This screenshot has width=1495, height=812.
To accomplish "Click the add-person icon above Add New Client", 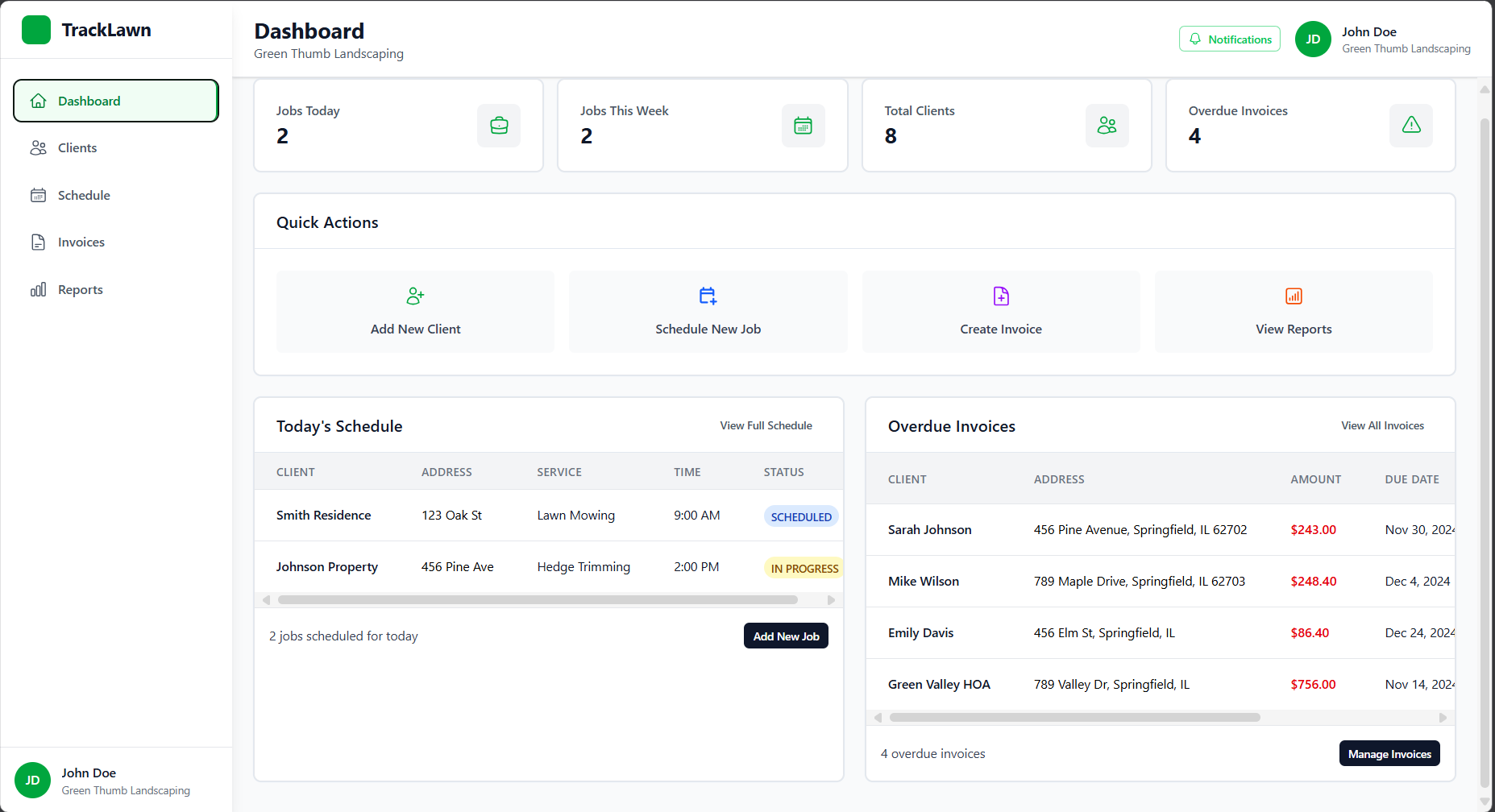I will coord(415,296).
